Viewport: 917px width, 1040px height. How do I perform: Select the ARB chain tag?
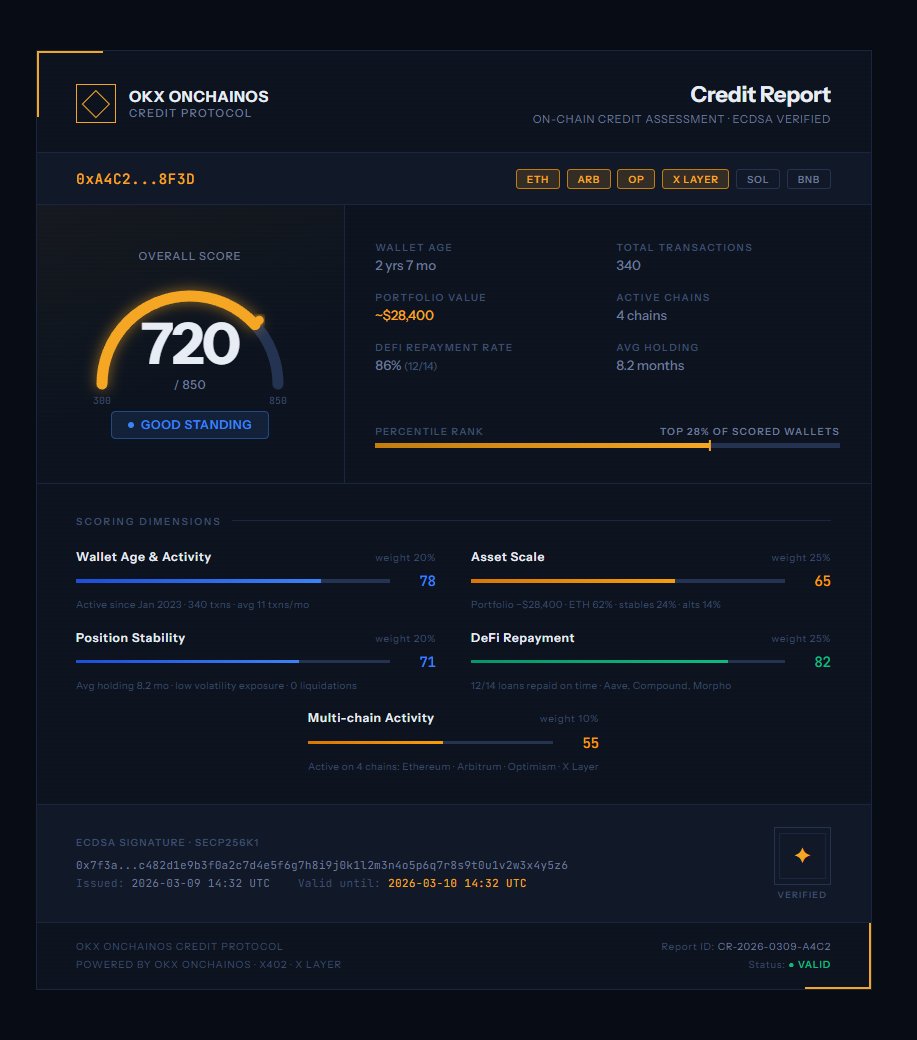(x=588, y=179)
